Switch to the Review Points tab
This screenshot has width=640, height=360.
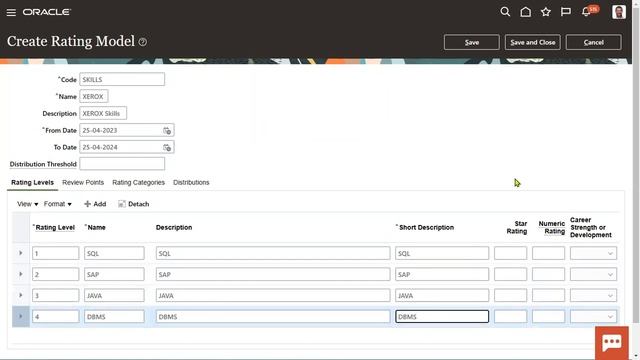tap(83, 182)
